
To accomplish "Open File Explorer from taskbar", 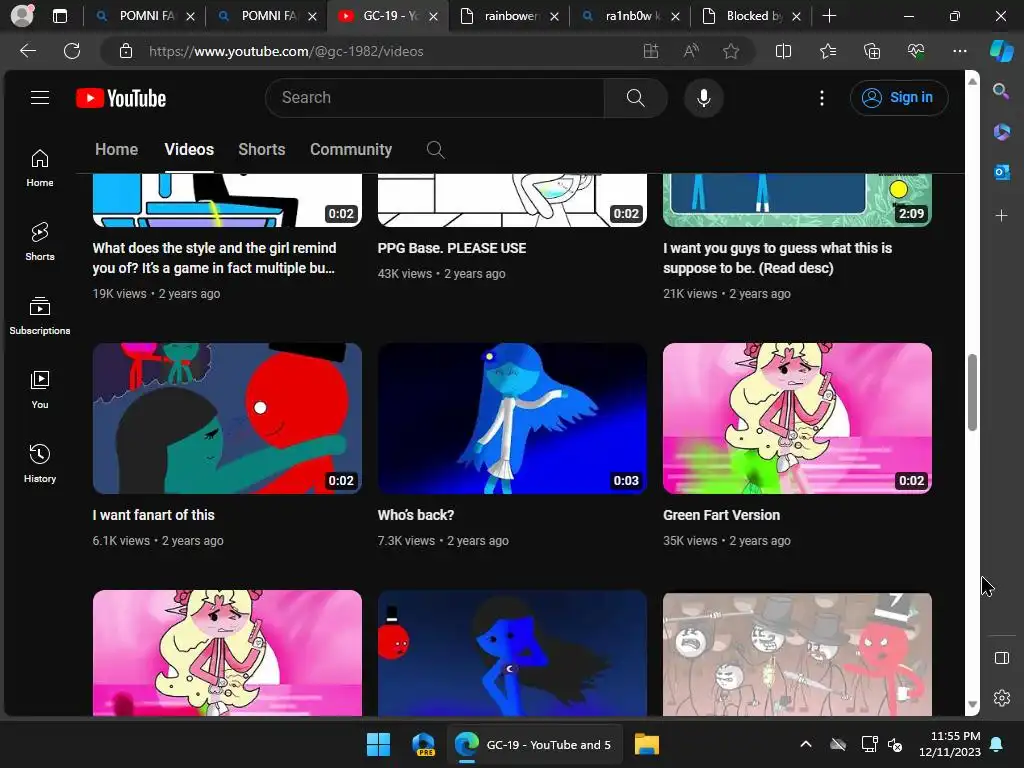I will pos(647,744).
